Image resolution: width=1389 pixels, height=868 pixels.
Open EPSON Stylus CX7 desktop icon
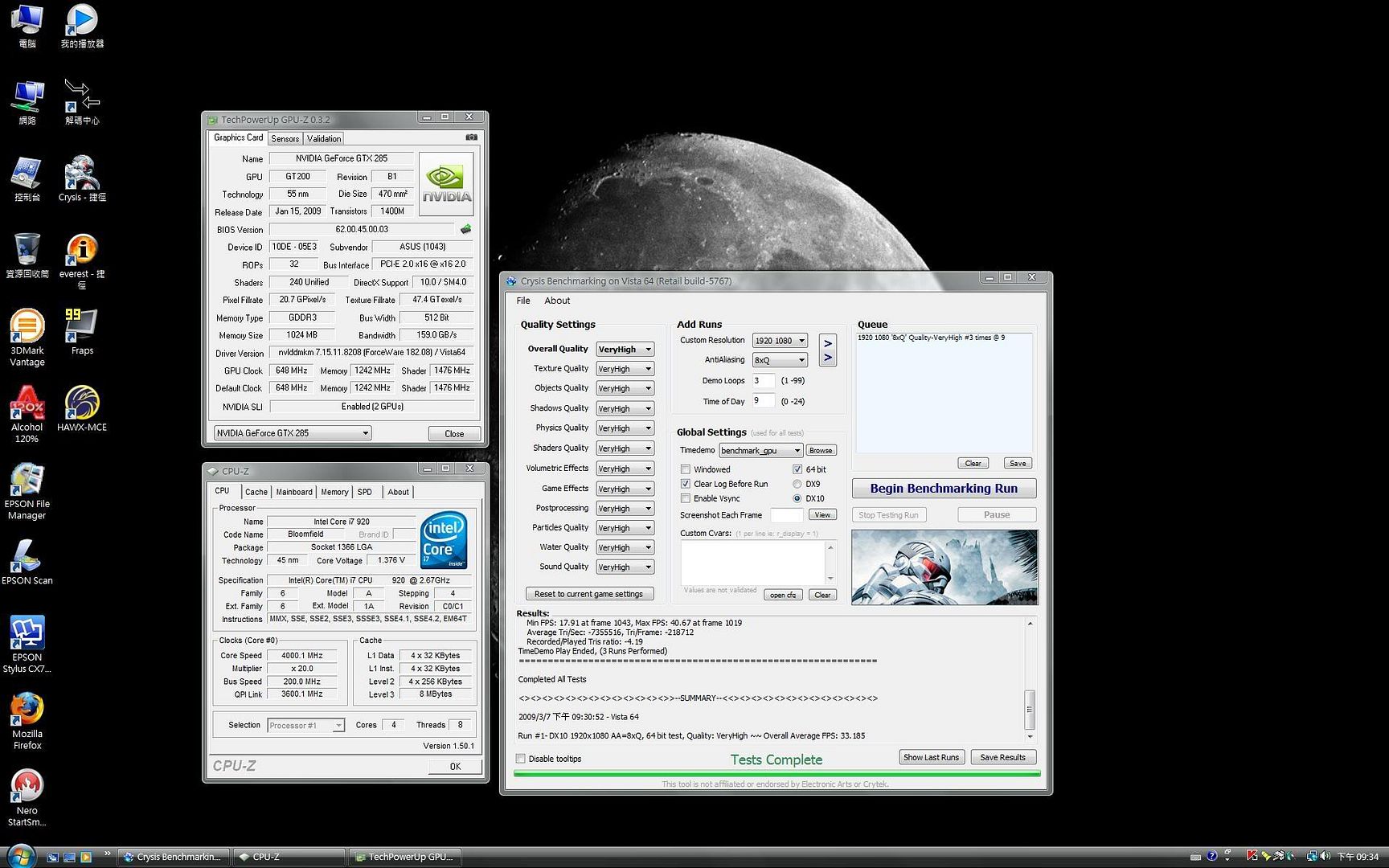pos(27,645)
